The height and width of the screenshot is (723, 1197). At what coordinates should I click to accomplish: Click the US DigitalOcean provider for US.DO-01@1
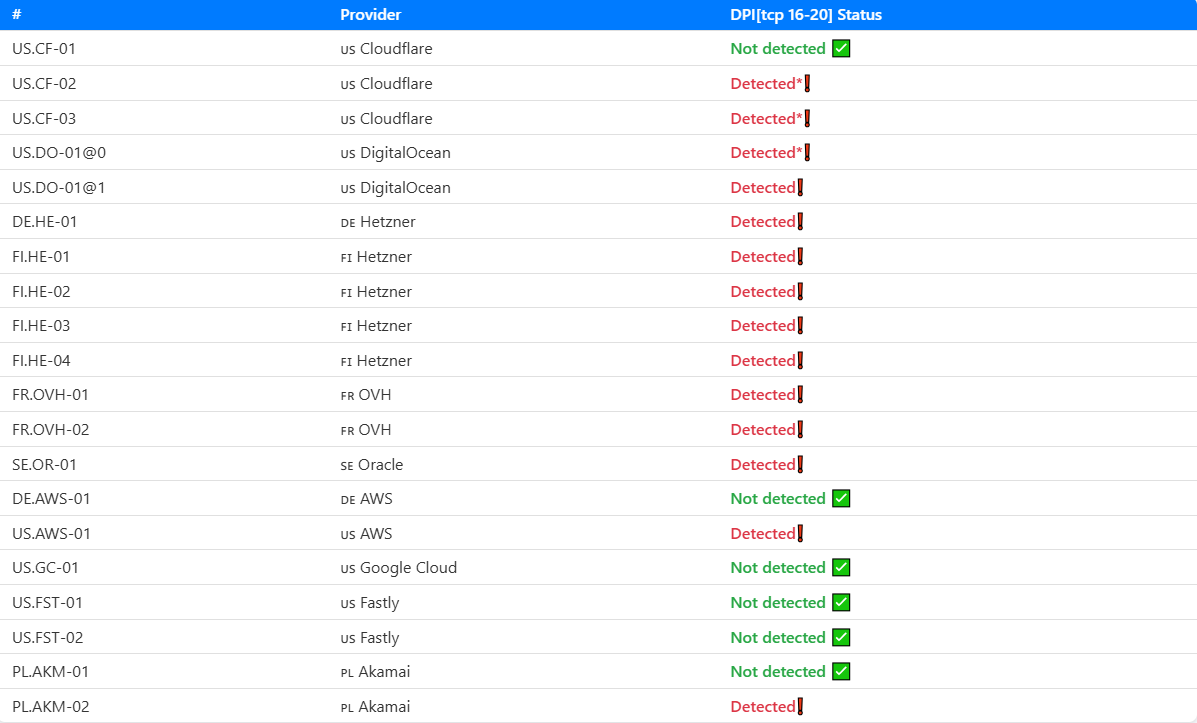coord(396,188)
